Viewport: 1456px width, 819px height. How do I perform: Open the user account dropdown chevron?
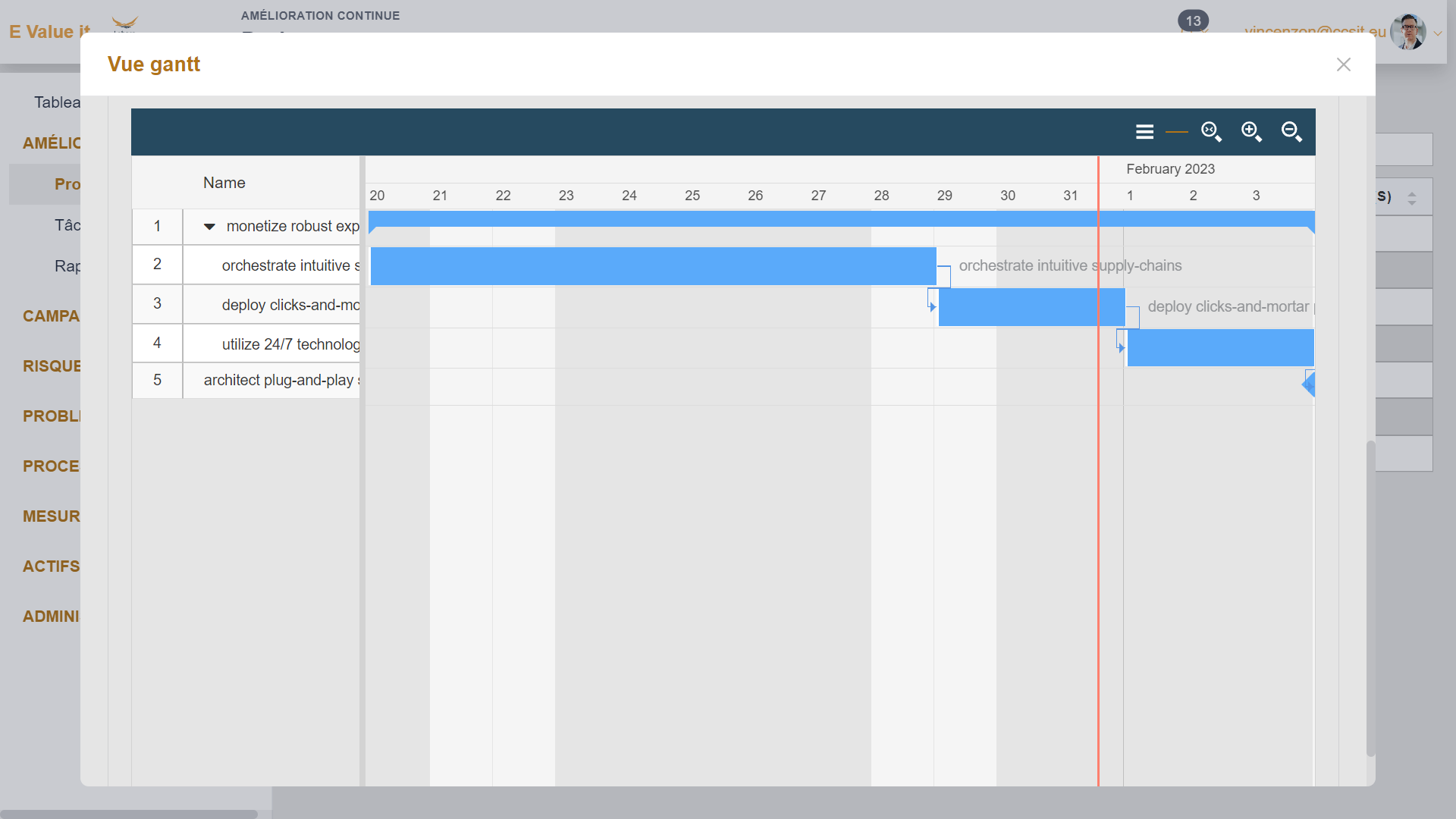[1438, 33]
